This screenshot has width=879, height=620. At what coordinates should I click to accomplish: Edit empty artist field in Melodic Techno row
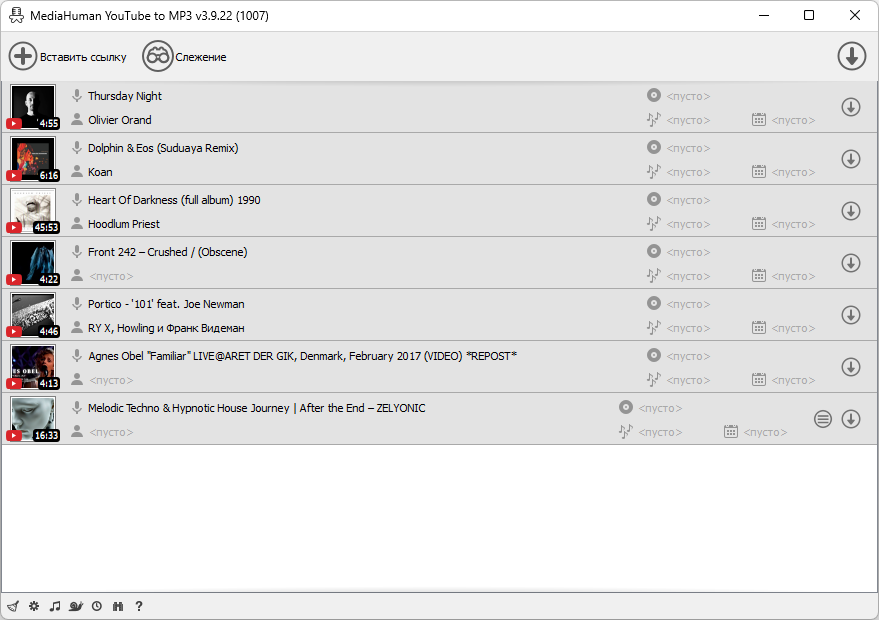coord(111,432)
